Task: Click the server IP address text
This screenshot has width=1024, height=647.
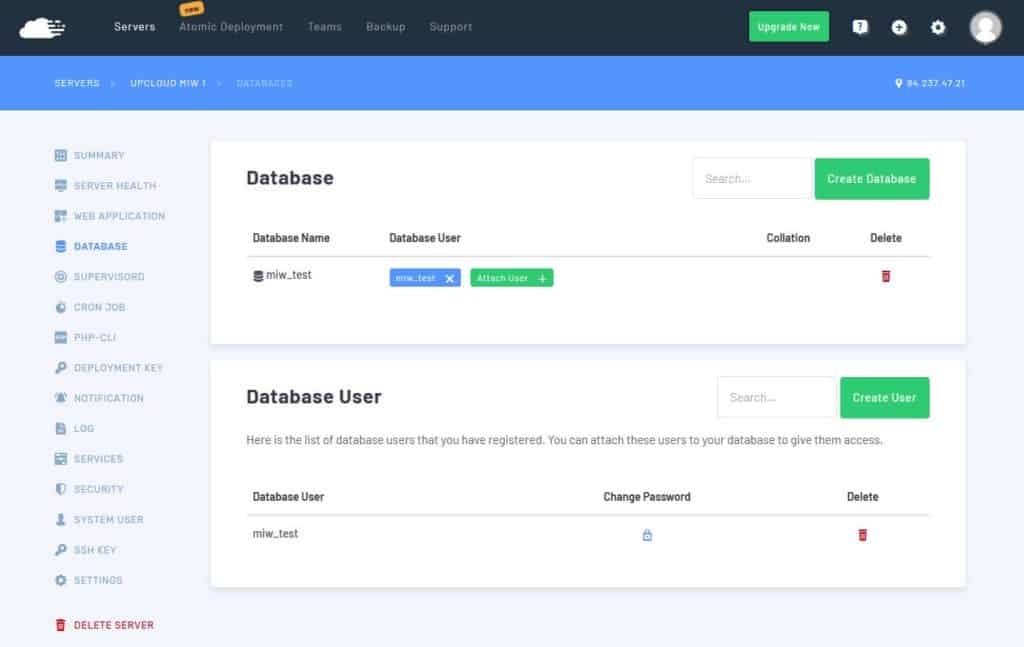Action: coord(935,83)
